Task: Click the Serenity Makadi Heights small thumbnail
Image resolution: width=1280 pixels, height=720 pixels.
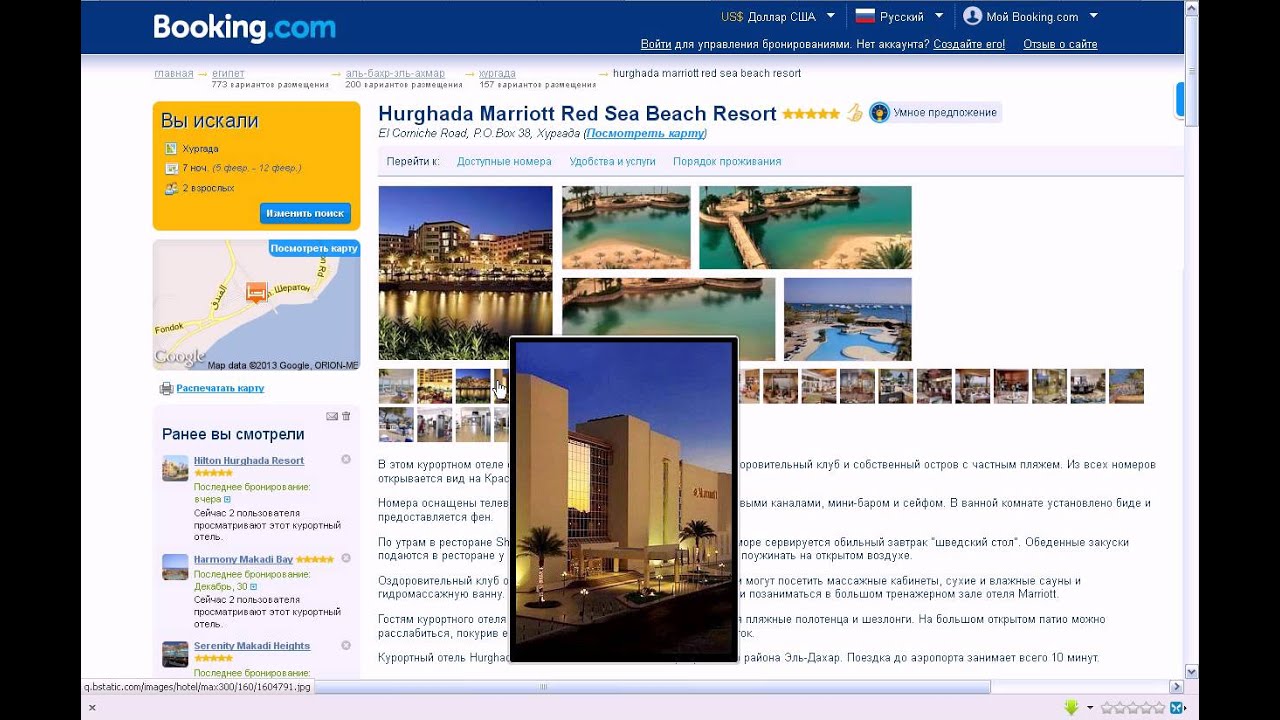Action: point(175,654)
